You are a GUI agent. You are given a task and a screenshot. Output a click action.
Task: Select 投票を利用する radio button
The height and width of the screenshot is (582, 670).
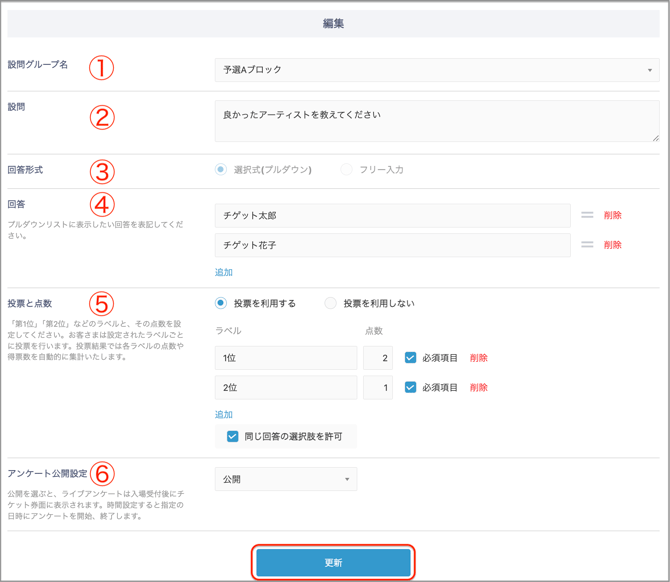[x=221, y=303]
